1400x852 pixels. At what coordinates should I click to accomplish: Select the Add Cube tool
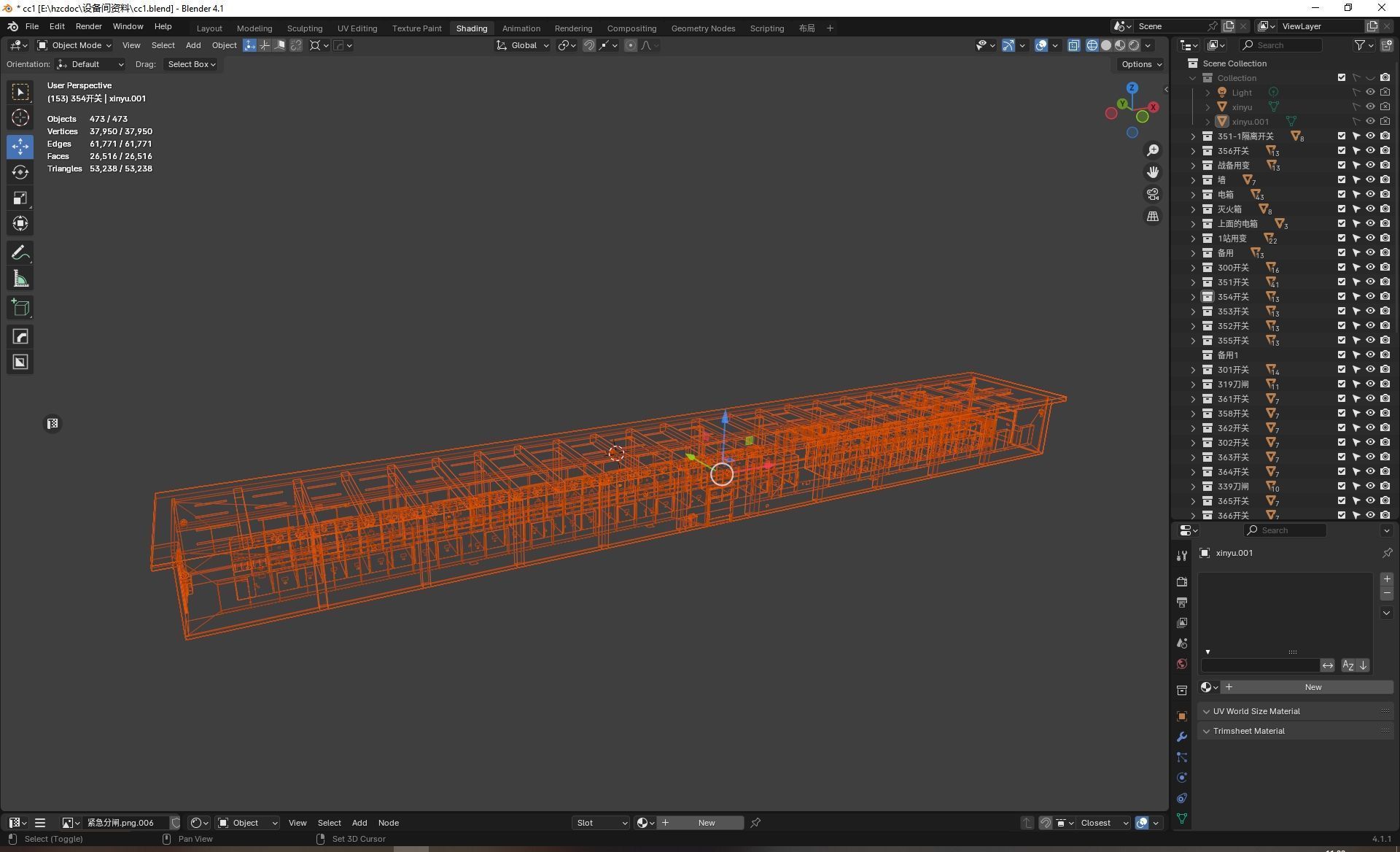[x=20, y=308]
